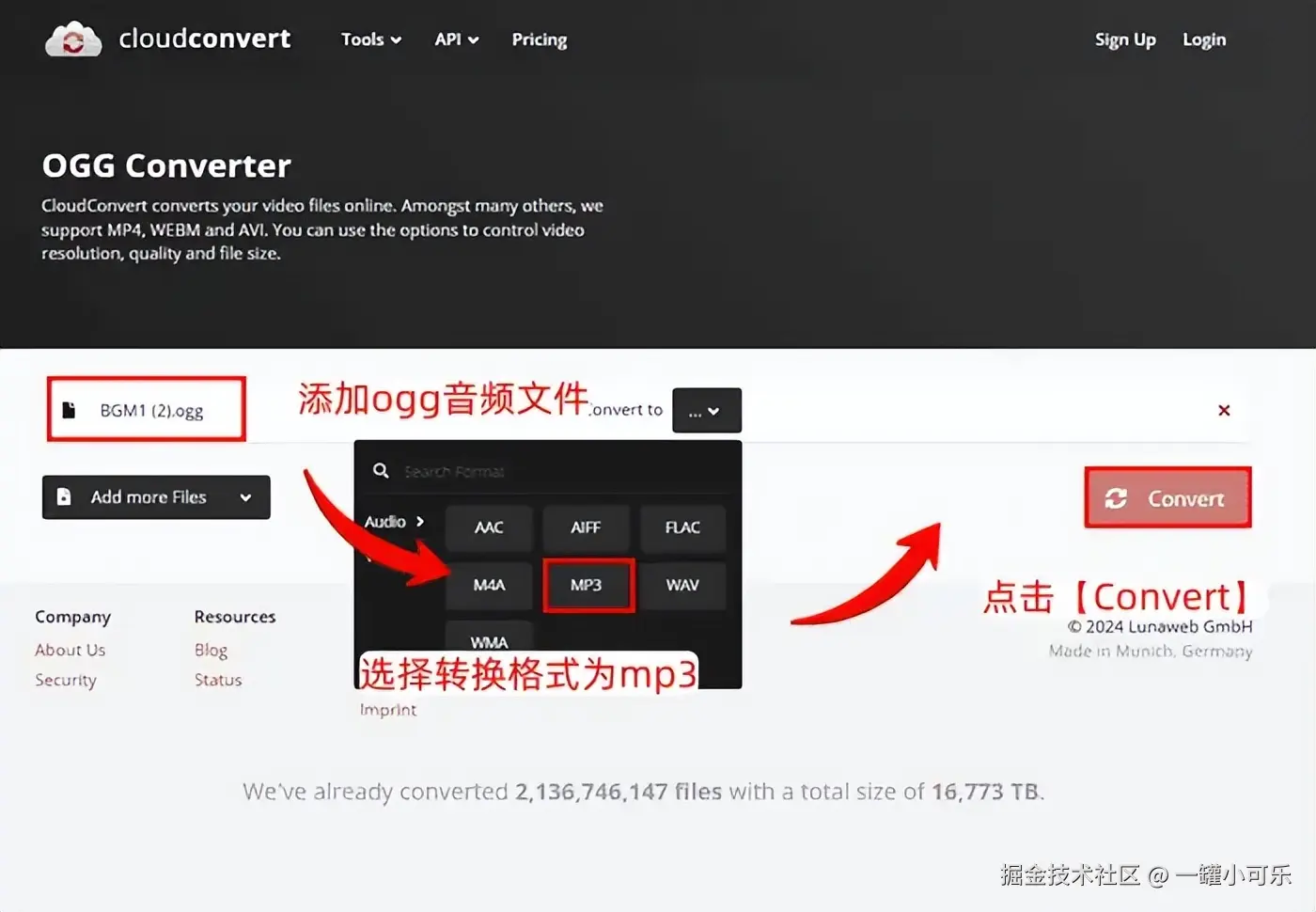The width and height of the screenshot is (1316, 912).
Task: Open the Status footer link
Action: 218,680
